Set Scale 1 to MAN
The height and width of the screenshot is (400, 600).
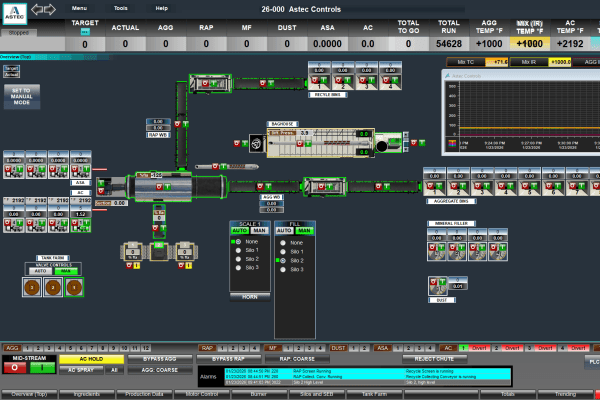pos(260,230)
